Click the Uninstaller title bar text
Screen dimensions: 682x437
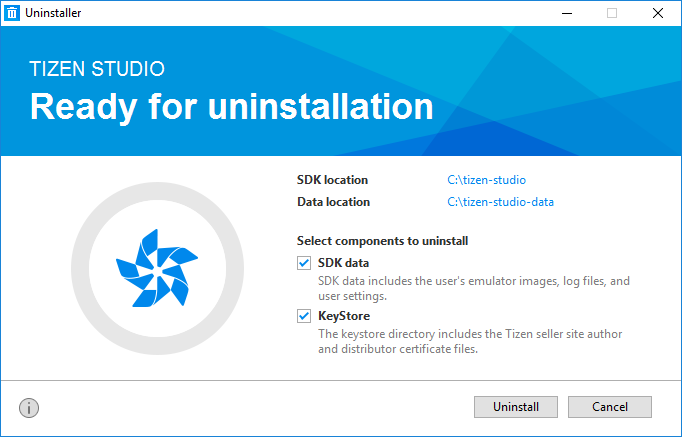point(53,13)
